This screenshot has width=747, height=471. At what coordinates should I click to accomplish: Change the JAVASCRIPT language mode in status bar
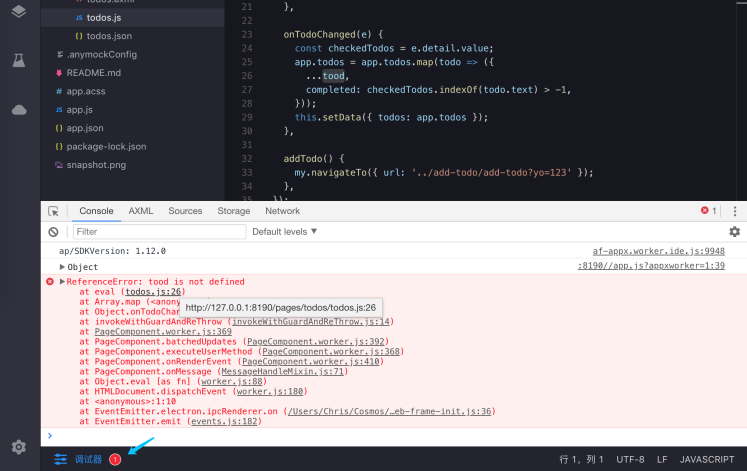(707, 459)
